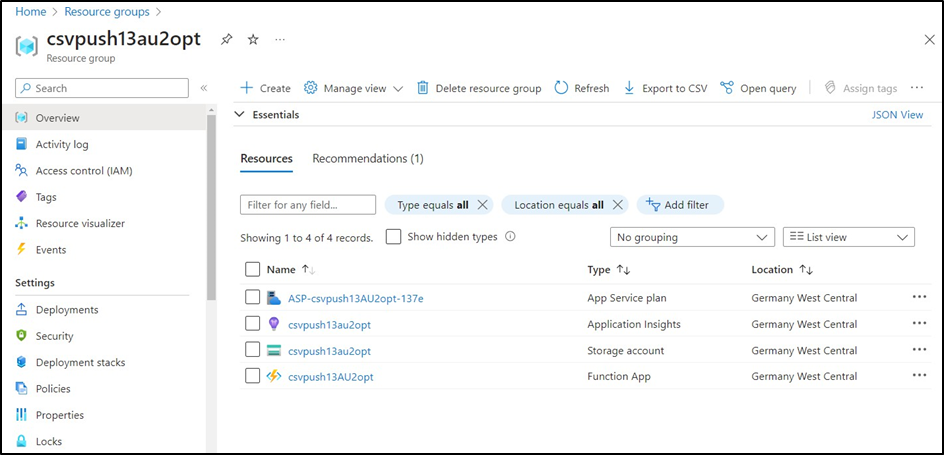The image size is (944, 455).
Task: Check the Application Insights row checkbox
Action: (x=253, y=324)
